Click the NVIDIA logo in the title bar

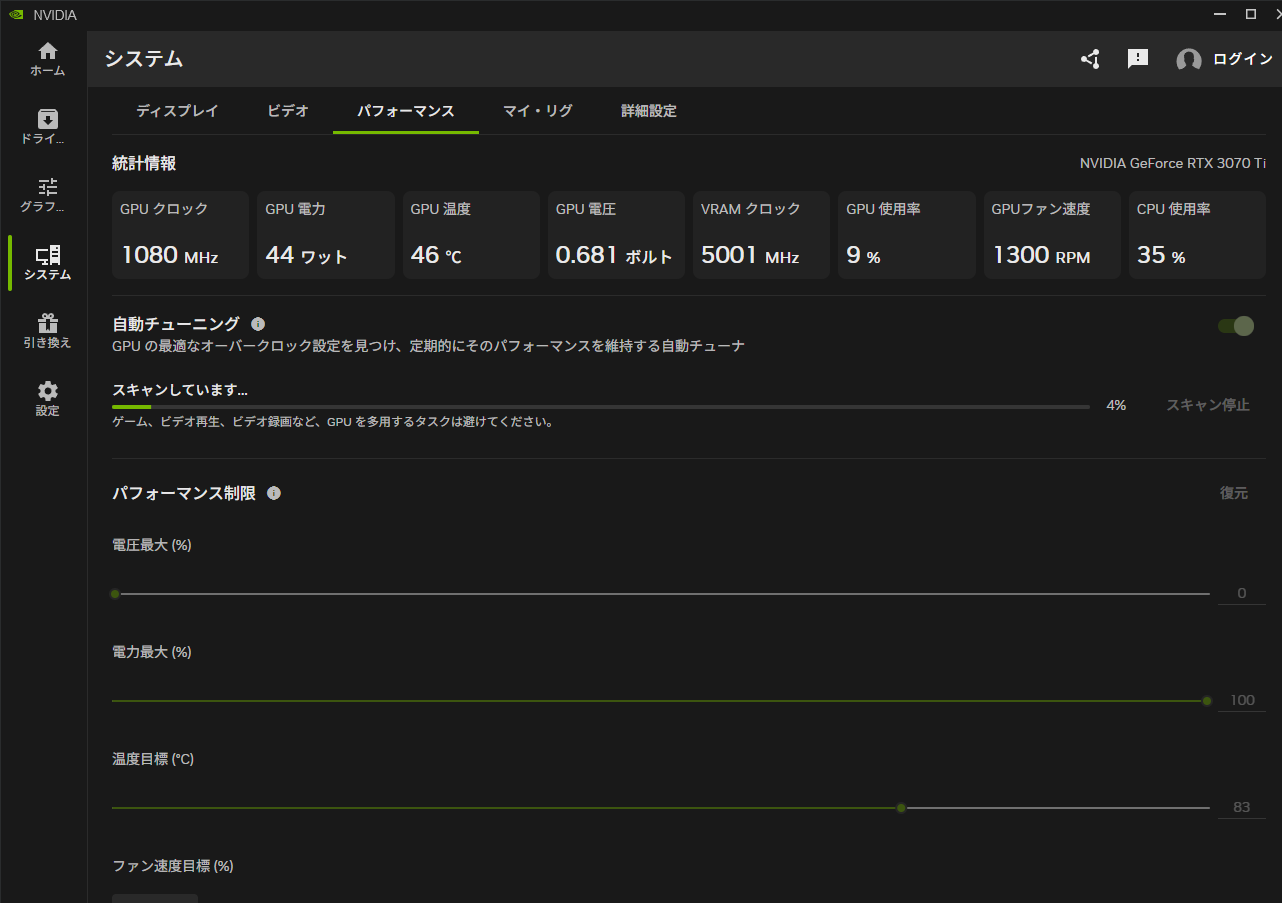point(16,15)
